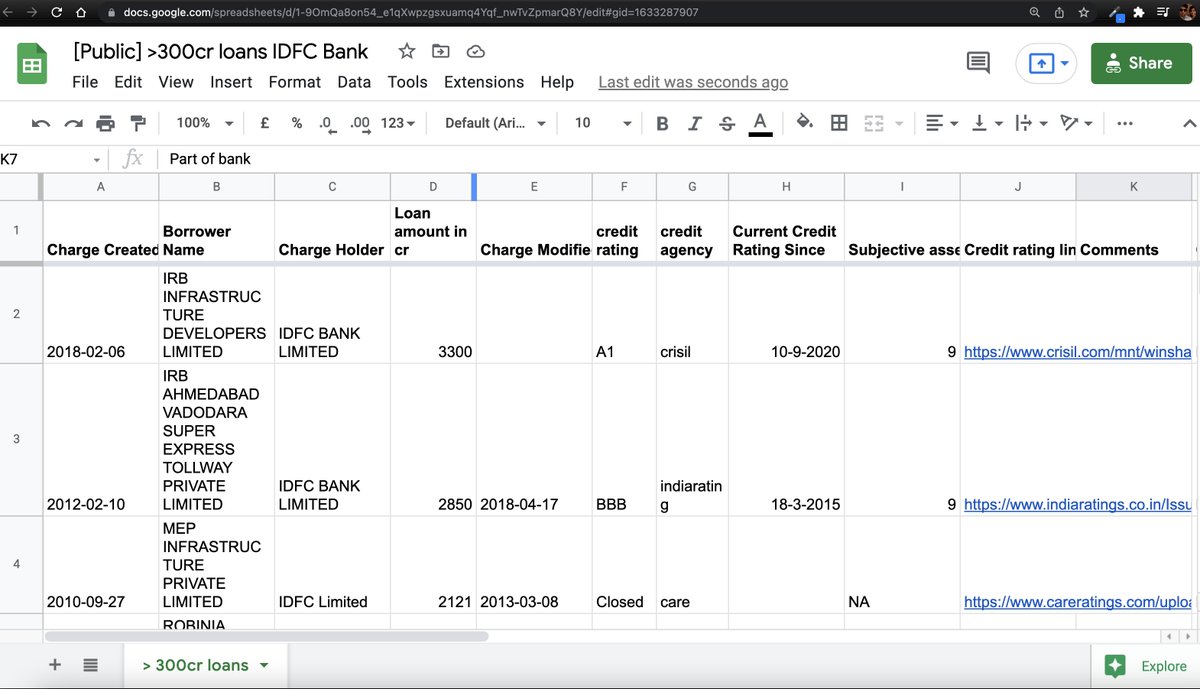Go to Sheets home via logo
The width and height of the screenshot is (1200, 689).
point(32,65)
